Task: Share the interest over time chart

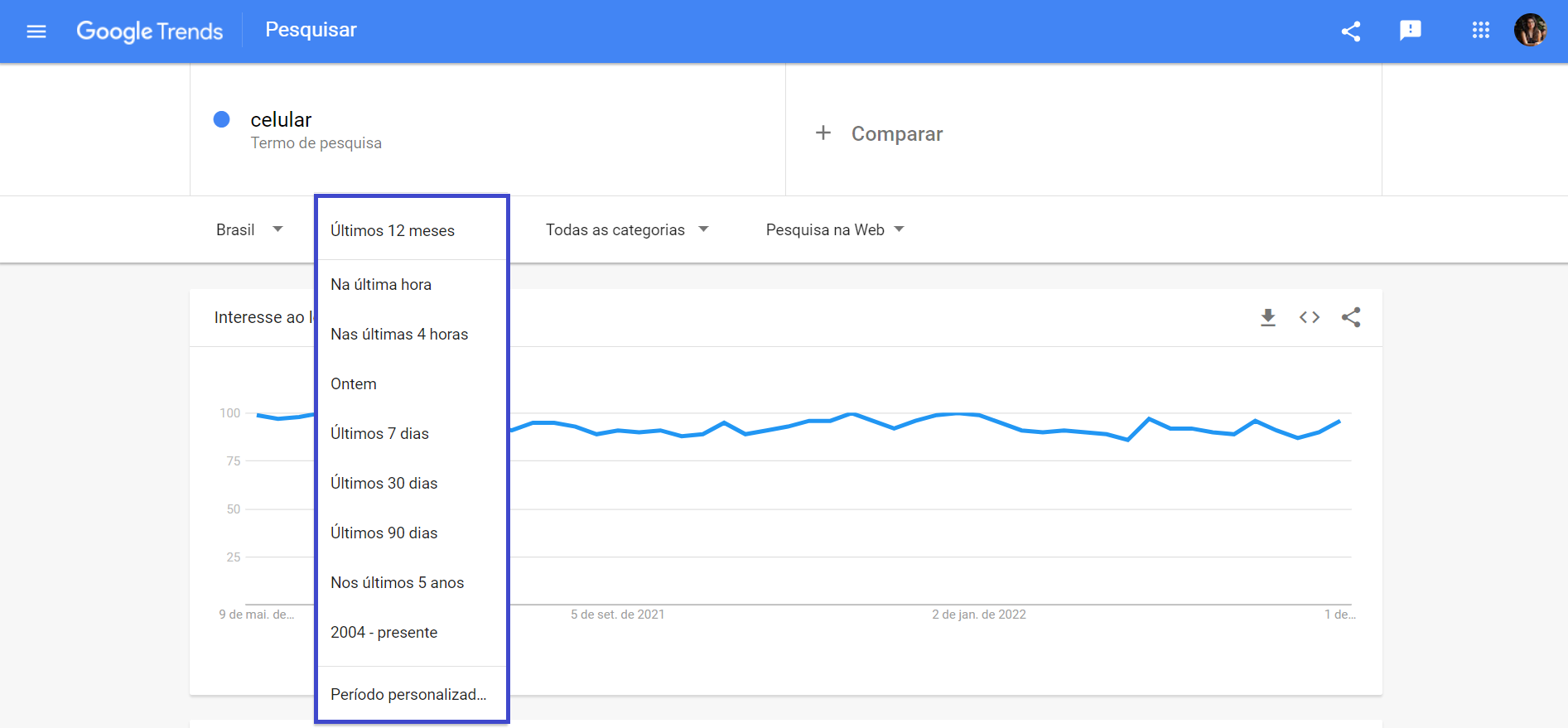Action: pos(1351,317)
